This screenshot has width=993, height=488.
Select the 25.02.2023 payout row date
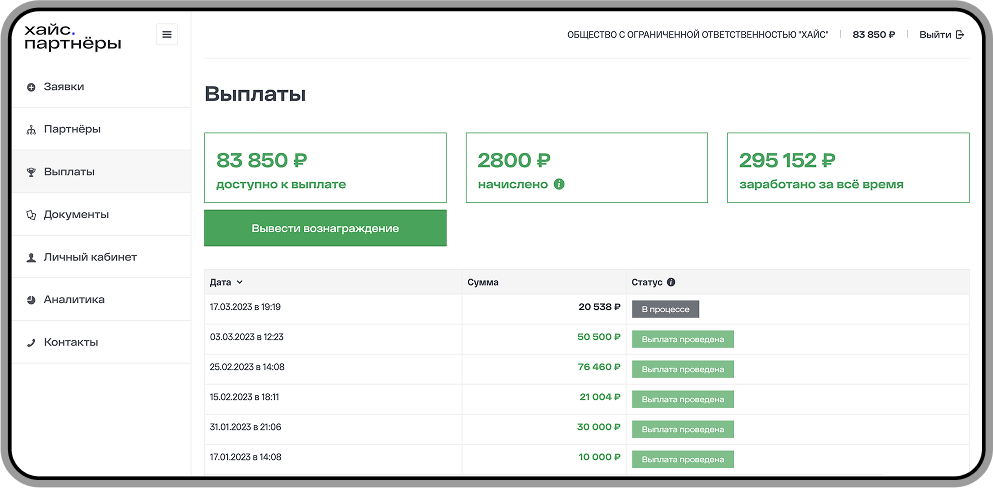[x=247, y=367]
